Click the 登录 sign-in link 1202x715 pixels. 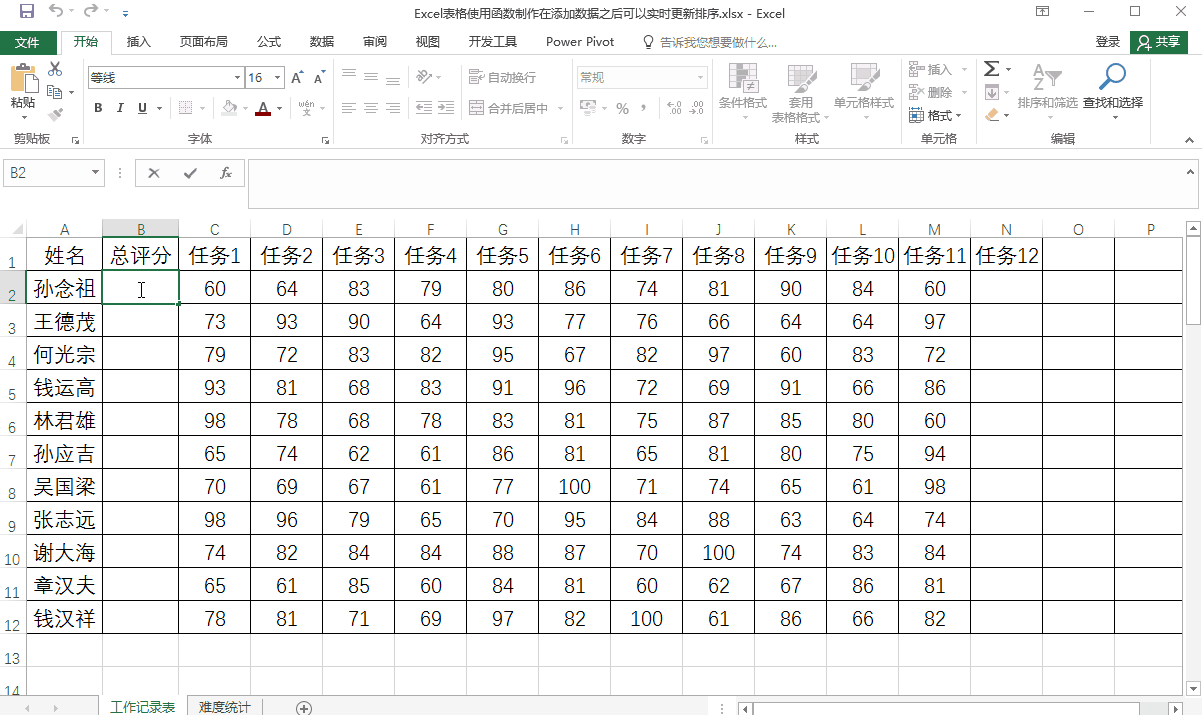(x=1108, y=42)
